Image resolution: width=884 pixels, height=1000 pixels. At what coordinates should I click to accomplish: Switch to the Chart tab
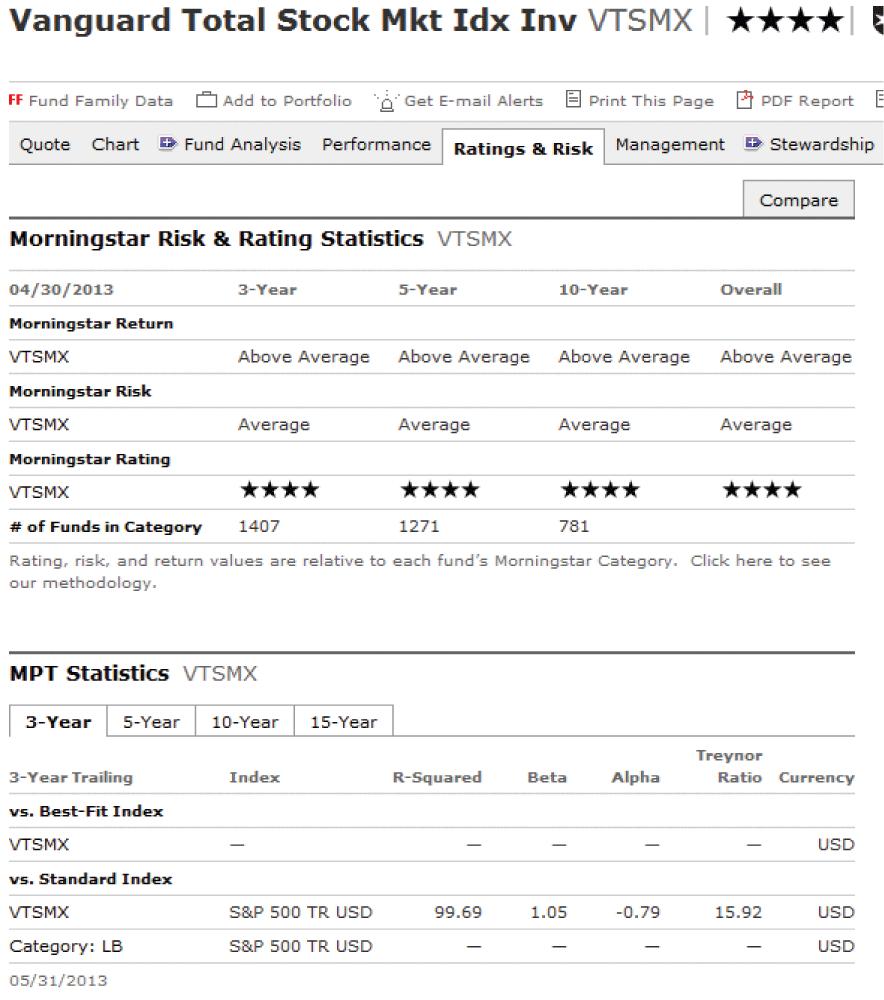tap(115, 145)
